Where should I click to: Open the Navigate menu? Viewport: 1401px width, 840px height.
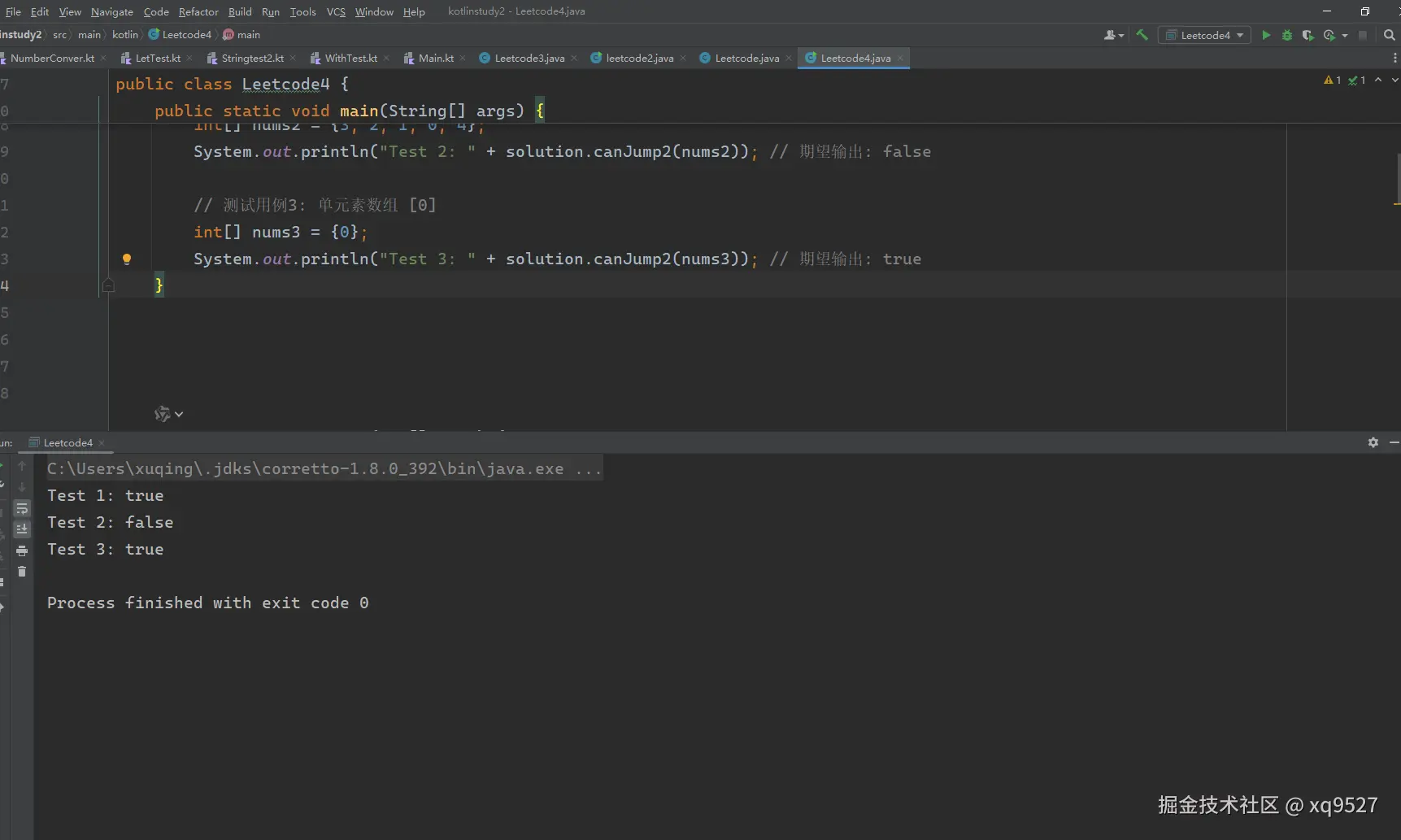click(x=112, y=11)
